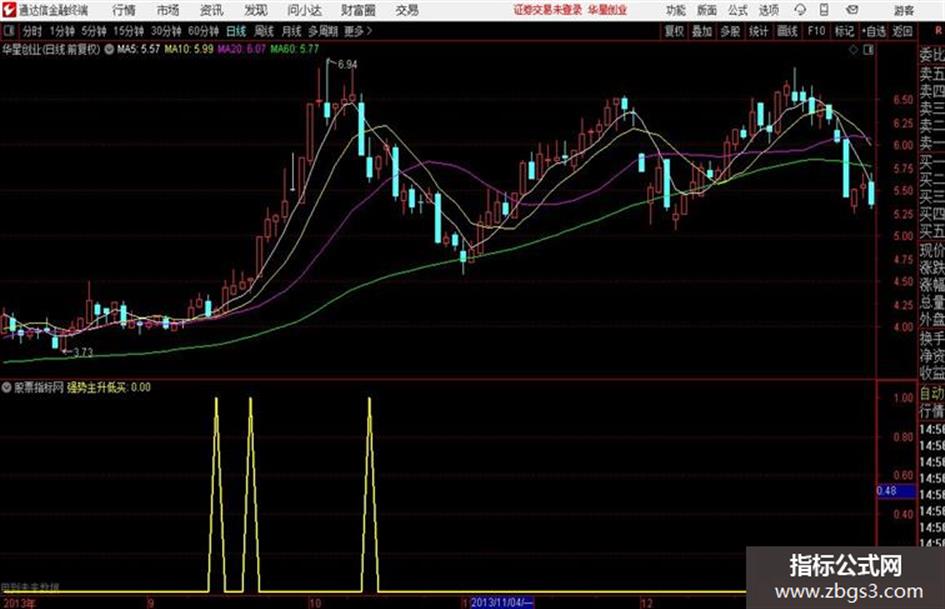
Task: Open the mail message icon
Action: pyautogui.click(x=852, y=10)
